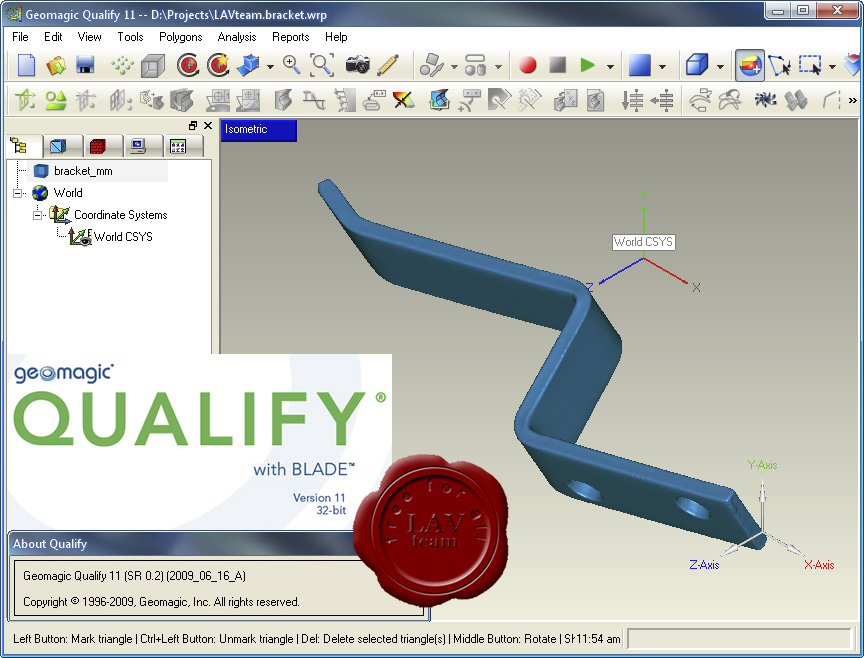The width and height of the screenshot is (864, 658).
Task: Open the View menu
Action: point(89,37)
